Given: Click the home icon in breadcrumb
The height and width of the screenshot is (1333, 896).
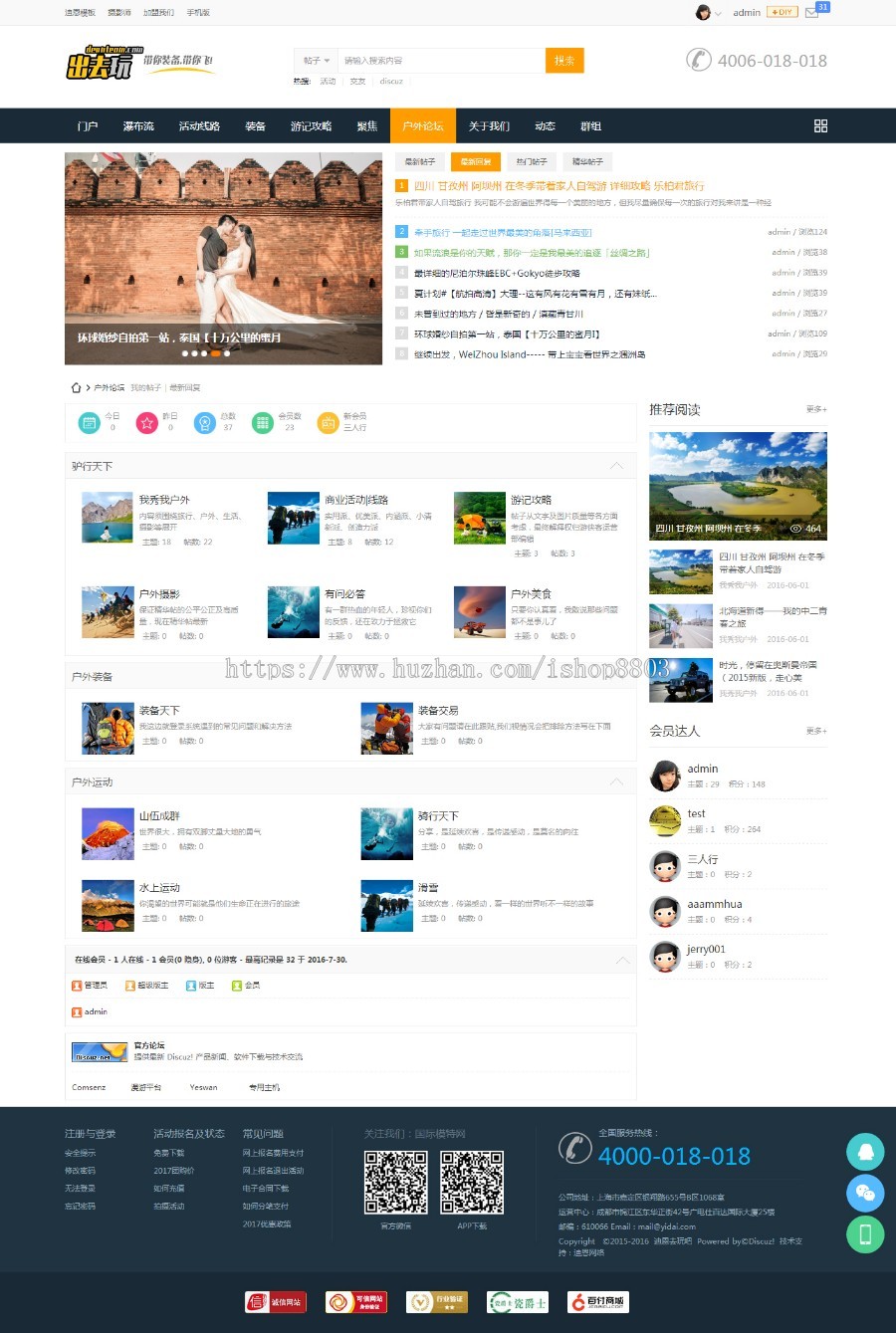Looking at the screenshot, I should (76, 387).
